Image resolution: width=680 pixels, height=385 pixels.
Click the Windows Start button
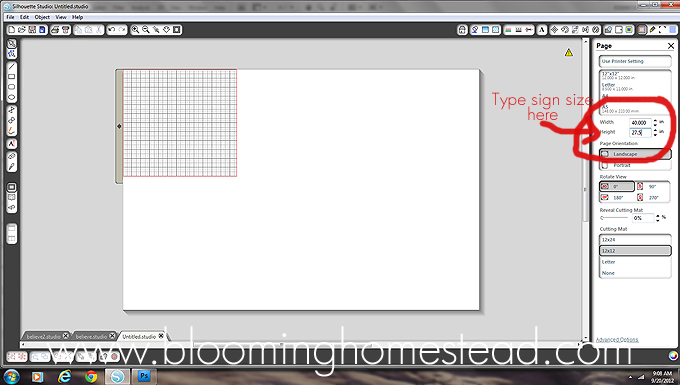tap(11, 376)
